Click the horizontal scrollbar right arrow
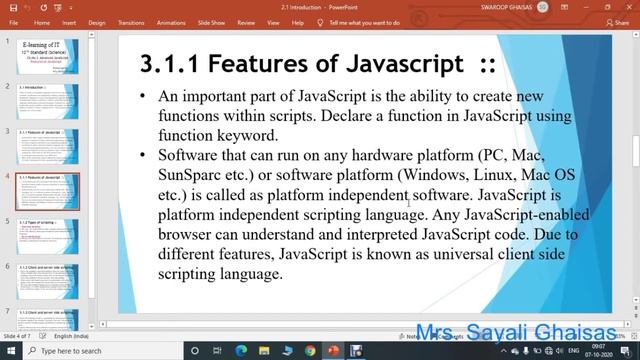640x360 pixels. coord(628,324)
